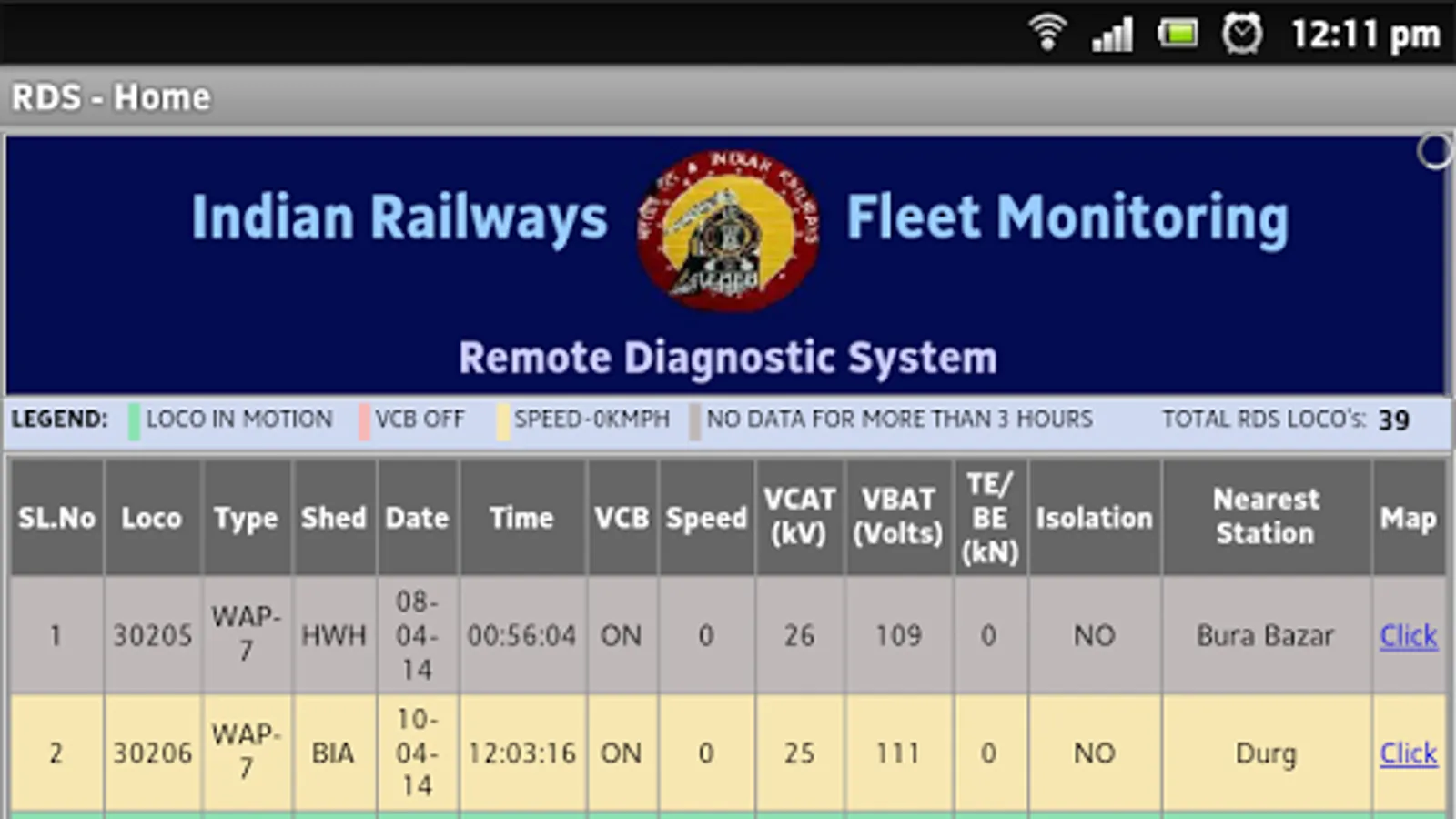Screen dimensions: 1456x819
Task: Tap the battery indicator icon
Action: [1178, 35]
